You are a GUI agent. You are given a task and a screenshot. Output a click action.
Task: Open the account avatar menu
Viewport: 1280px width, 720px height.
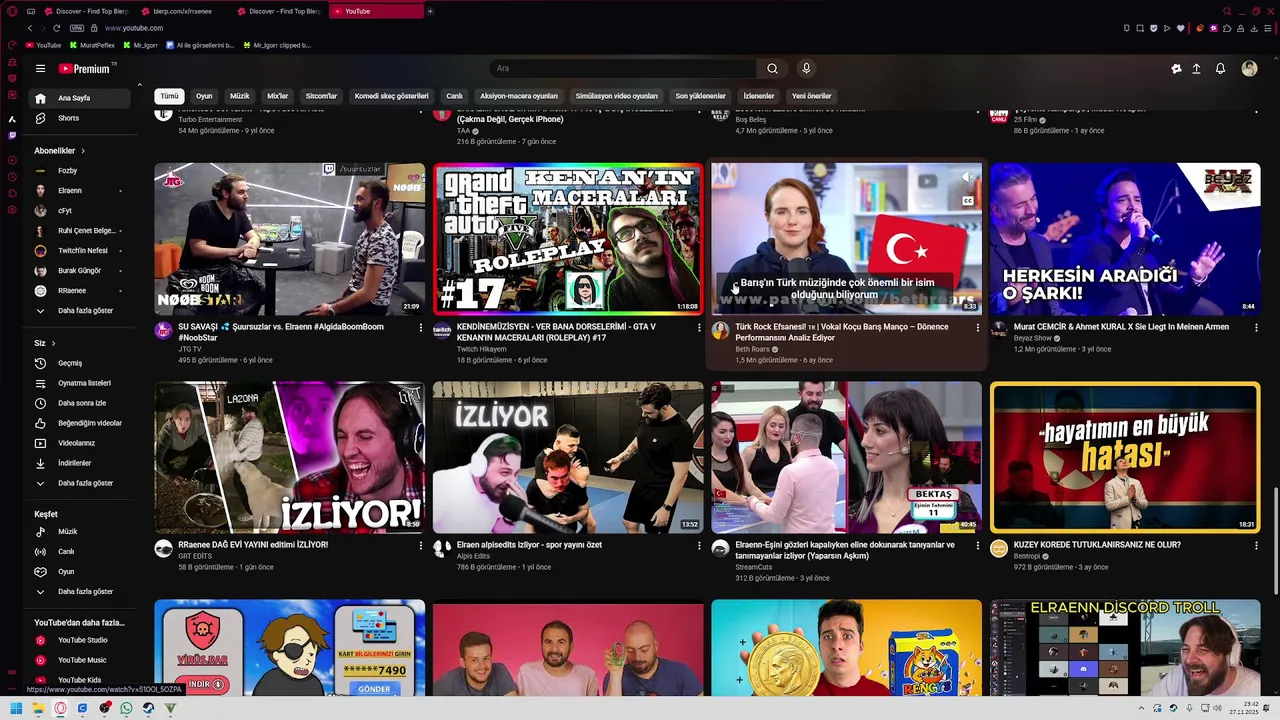pos(1249,69)
